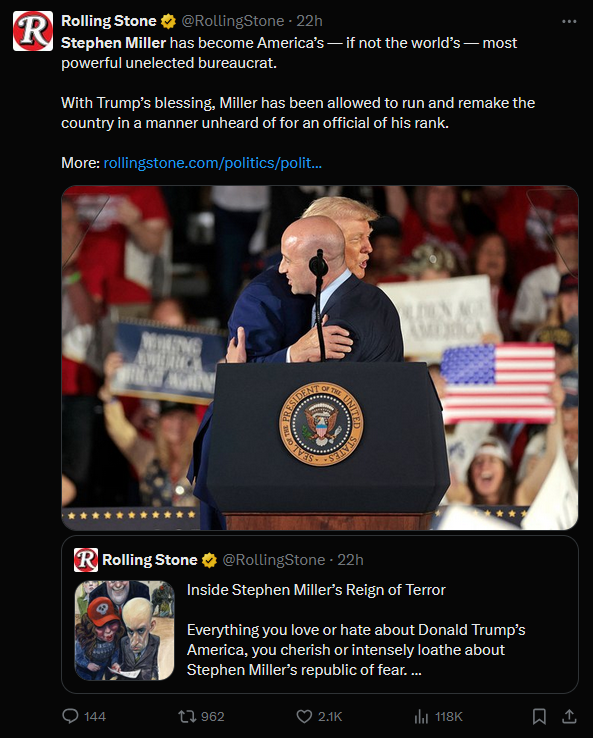The height and width of the screenshot is (738, 593).
Task: Open the rollingstone.com/politics article link
Action: pos(213,163)
